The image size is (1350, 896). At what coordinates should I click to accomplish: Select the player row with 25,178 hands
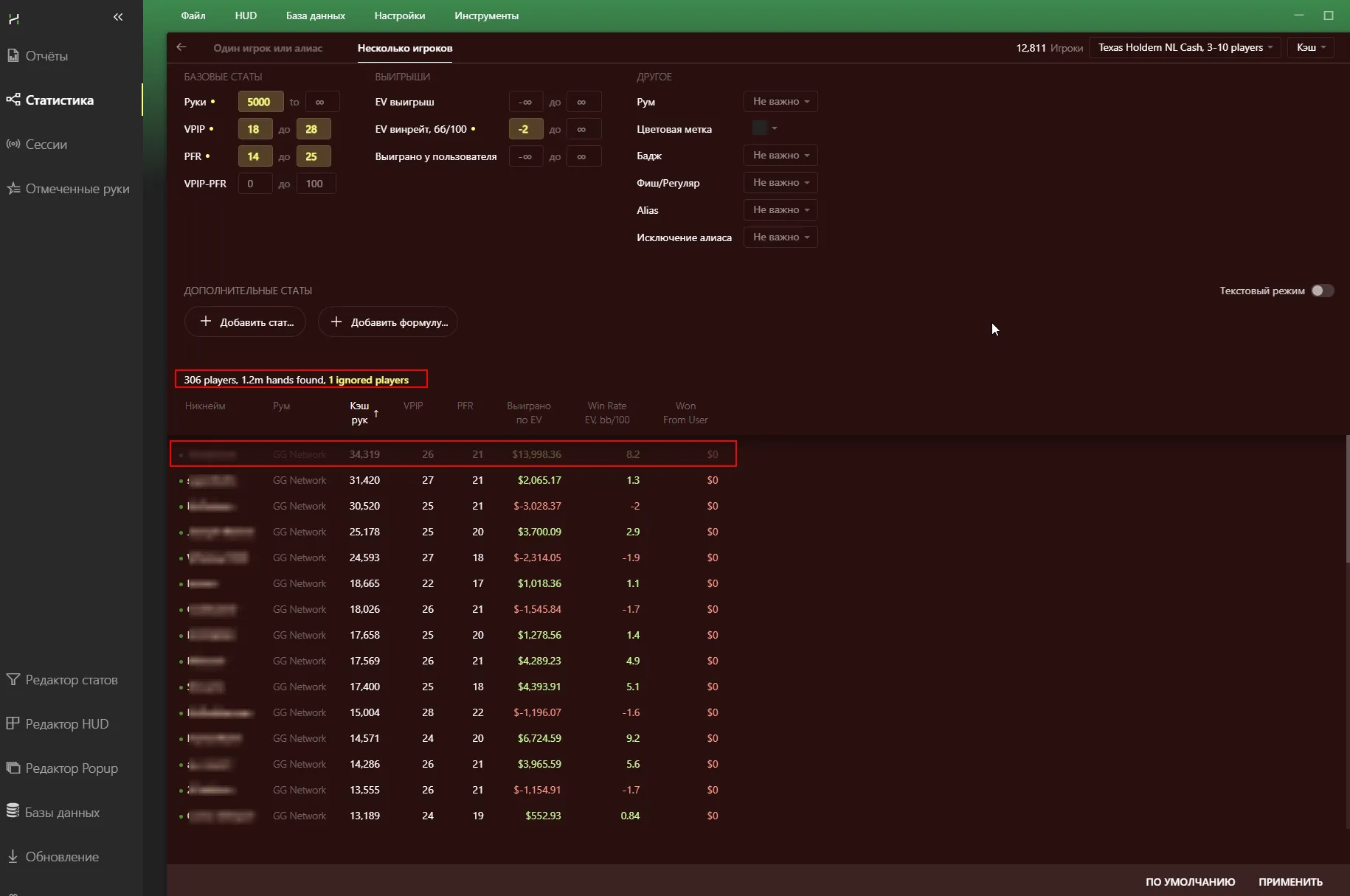[453, 532]
